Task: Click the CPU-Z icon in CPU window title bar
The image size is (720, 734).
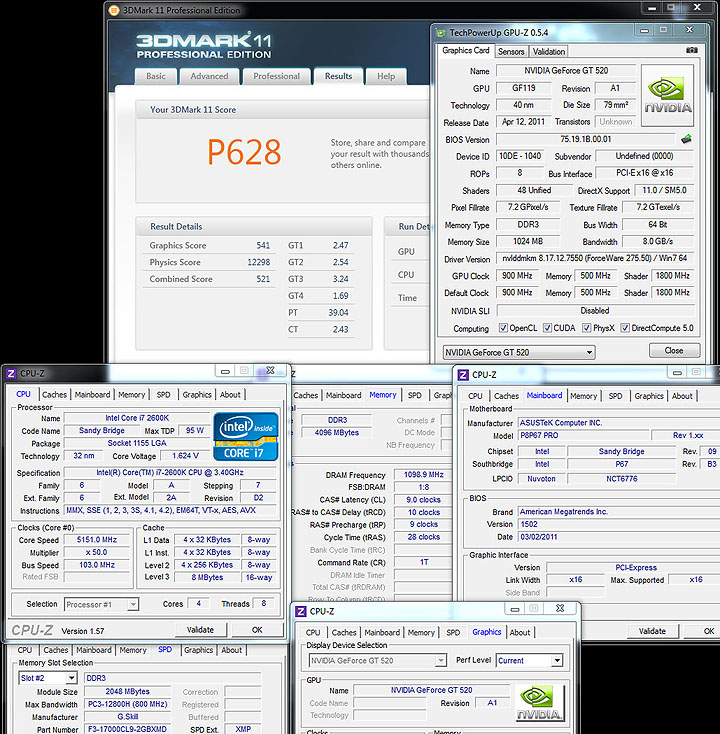Action: pyautogui.click(x=11, y=374)
